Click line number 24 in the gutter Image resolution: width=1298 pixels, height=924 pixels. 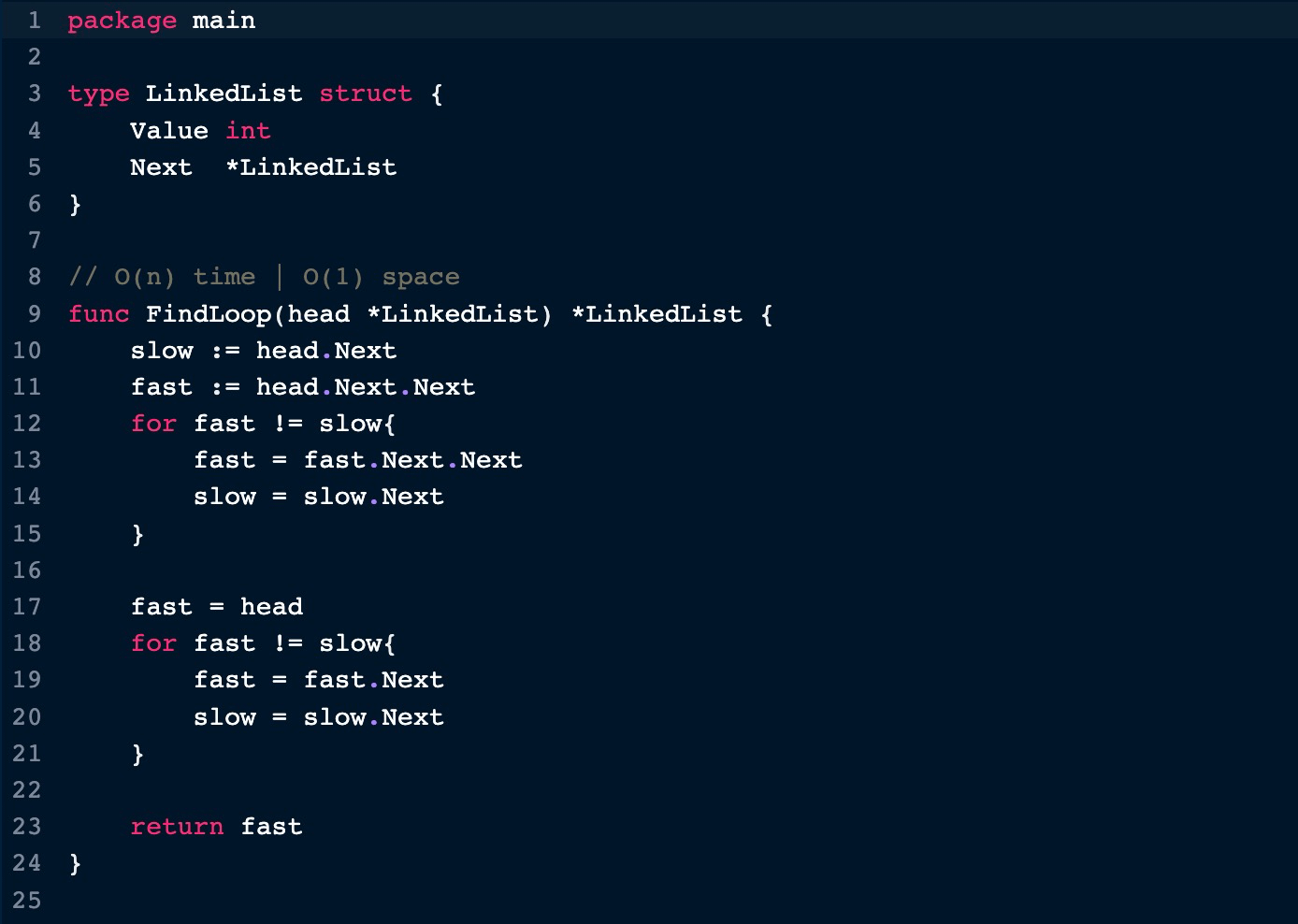point(27,863)
